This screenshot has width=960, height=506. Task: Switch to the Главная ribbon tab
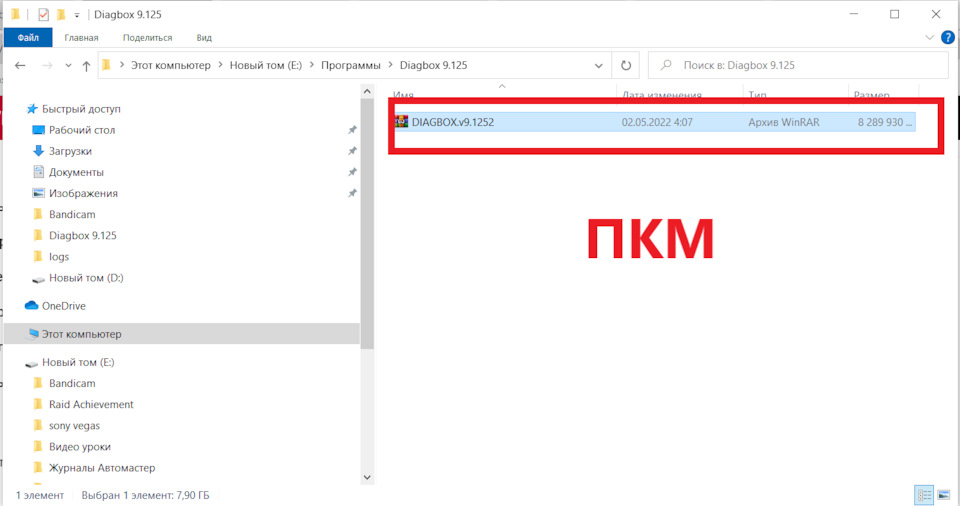click(81, 37)
